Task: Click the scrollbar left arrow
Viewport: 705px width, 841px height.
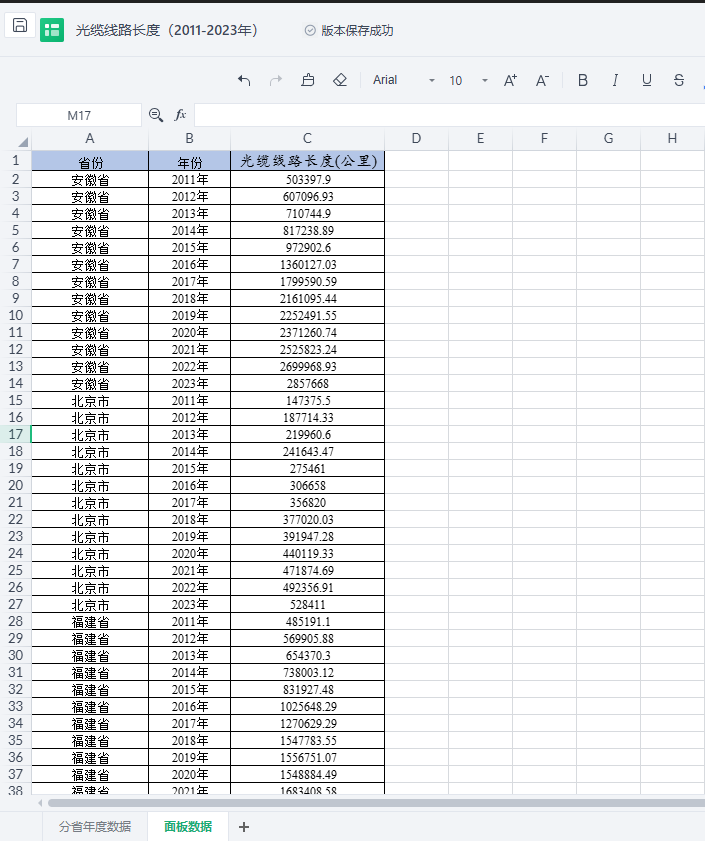Action: 40,803
